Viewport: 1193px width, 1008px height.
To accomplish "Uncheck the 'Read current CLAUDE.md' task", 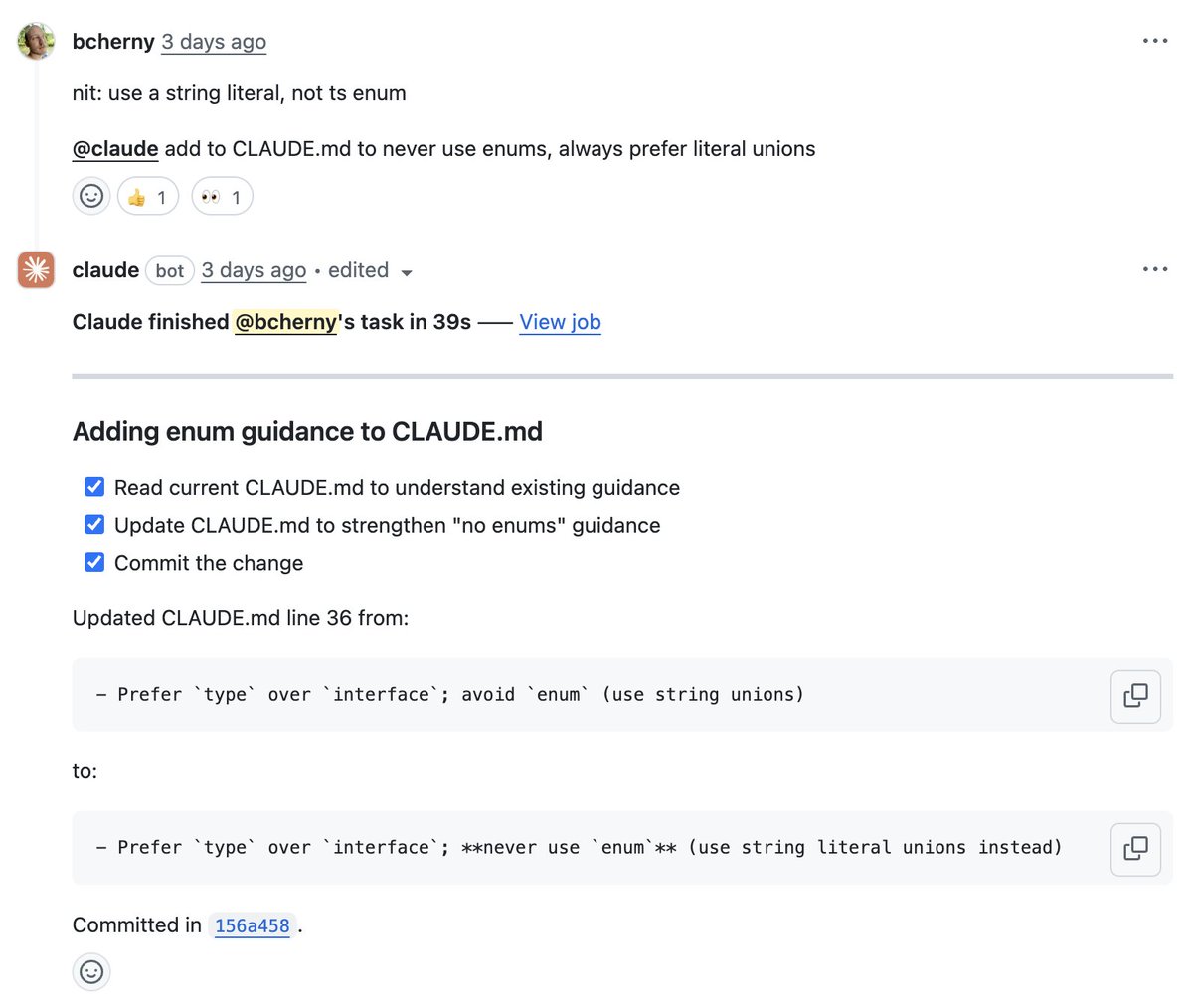I will (x=94, y=487).
